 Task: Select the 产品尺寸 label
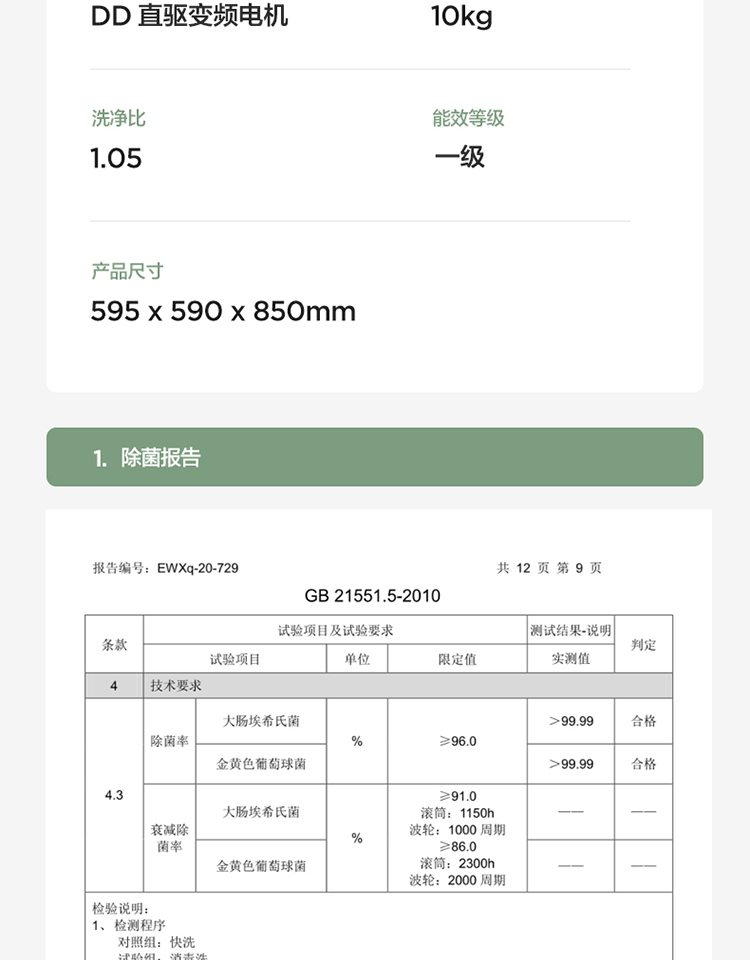point(127,271)
